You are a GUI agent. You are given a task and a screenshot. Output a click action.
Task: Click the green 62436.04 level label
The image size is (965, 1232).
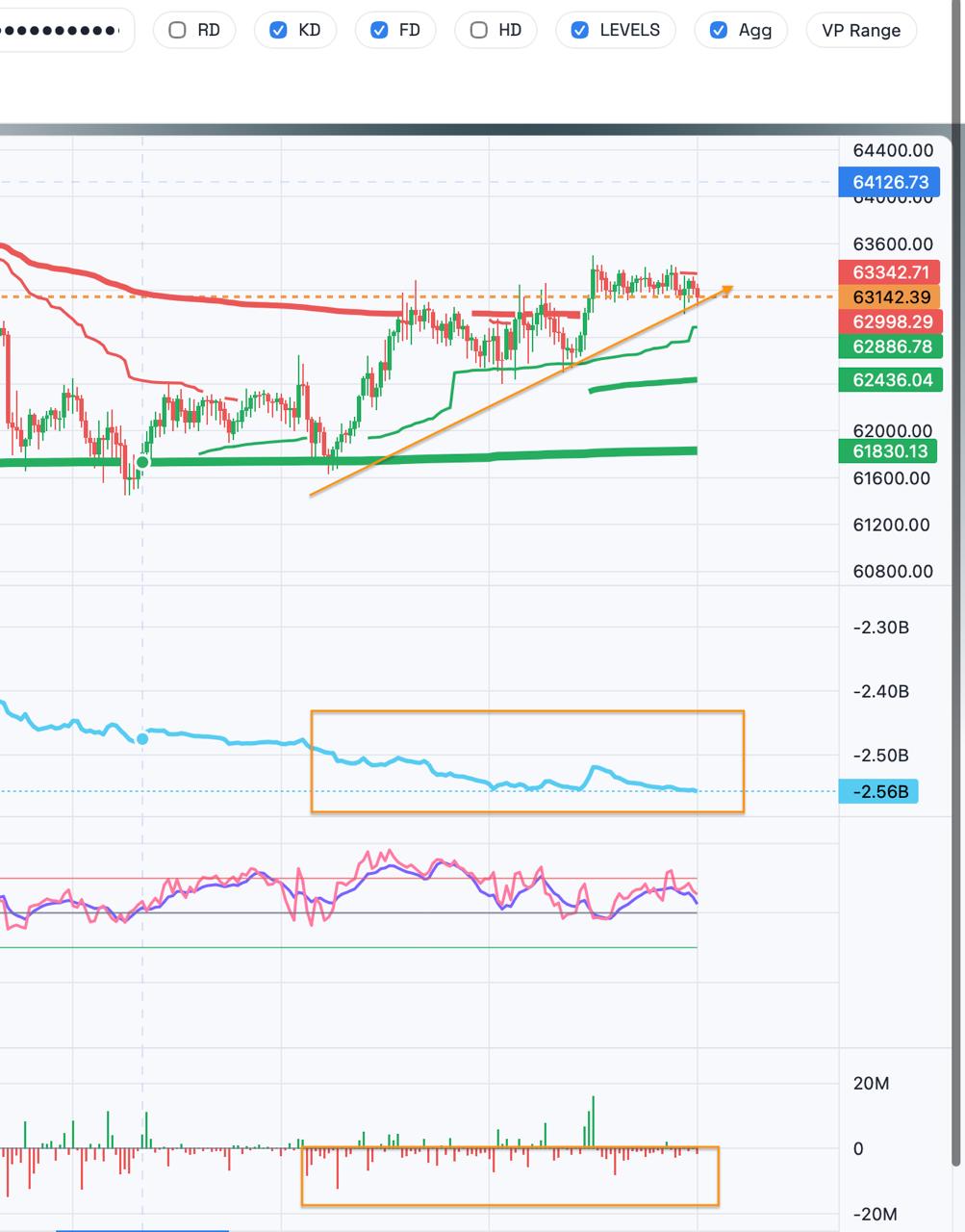point(891,380)
